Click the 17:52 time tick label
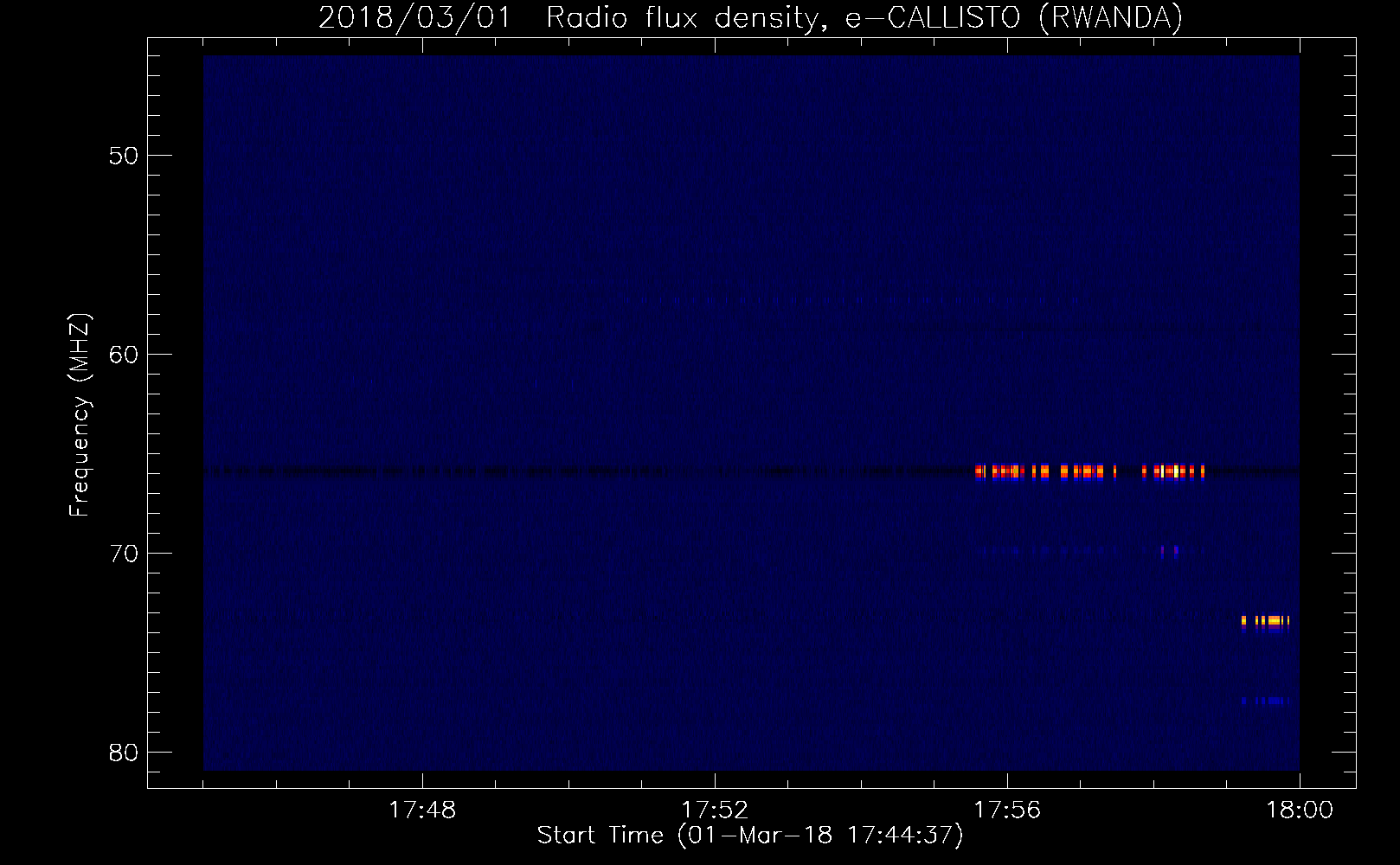This screenshot has height=865, width=1400. pos(715,811)
